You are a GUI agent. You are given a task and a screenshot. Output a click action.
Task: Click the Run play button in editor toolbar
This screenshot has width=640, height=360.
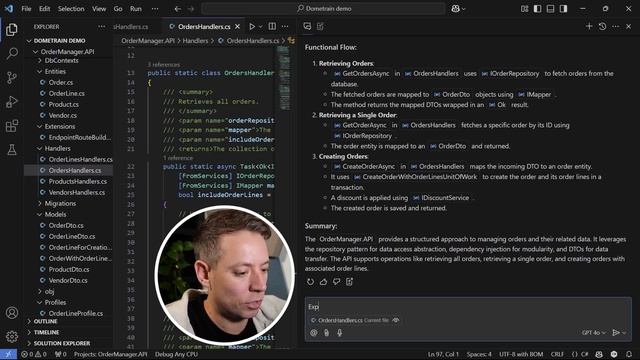252,27
